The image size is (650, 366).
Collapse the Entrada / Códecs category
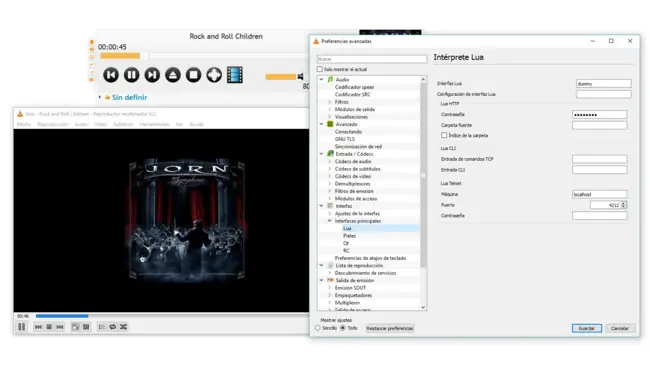click(321, 154)
